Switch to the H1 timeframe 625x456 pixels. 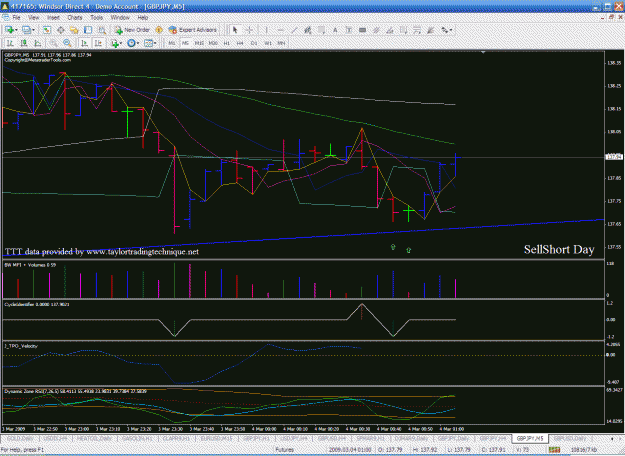[226, 43]
